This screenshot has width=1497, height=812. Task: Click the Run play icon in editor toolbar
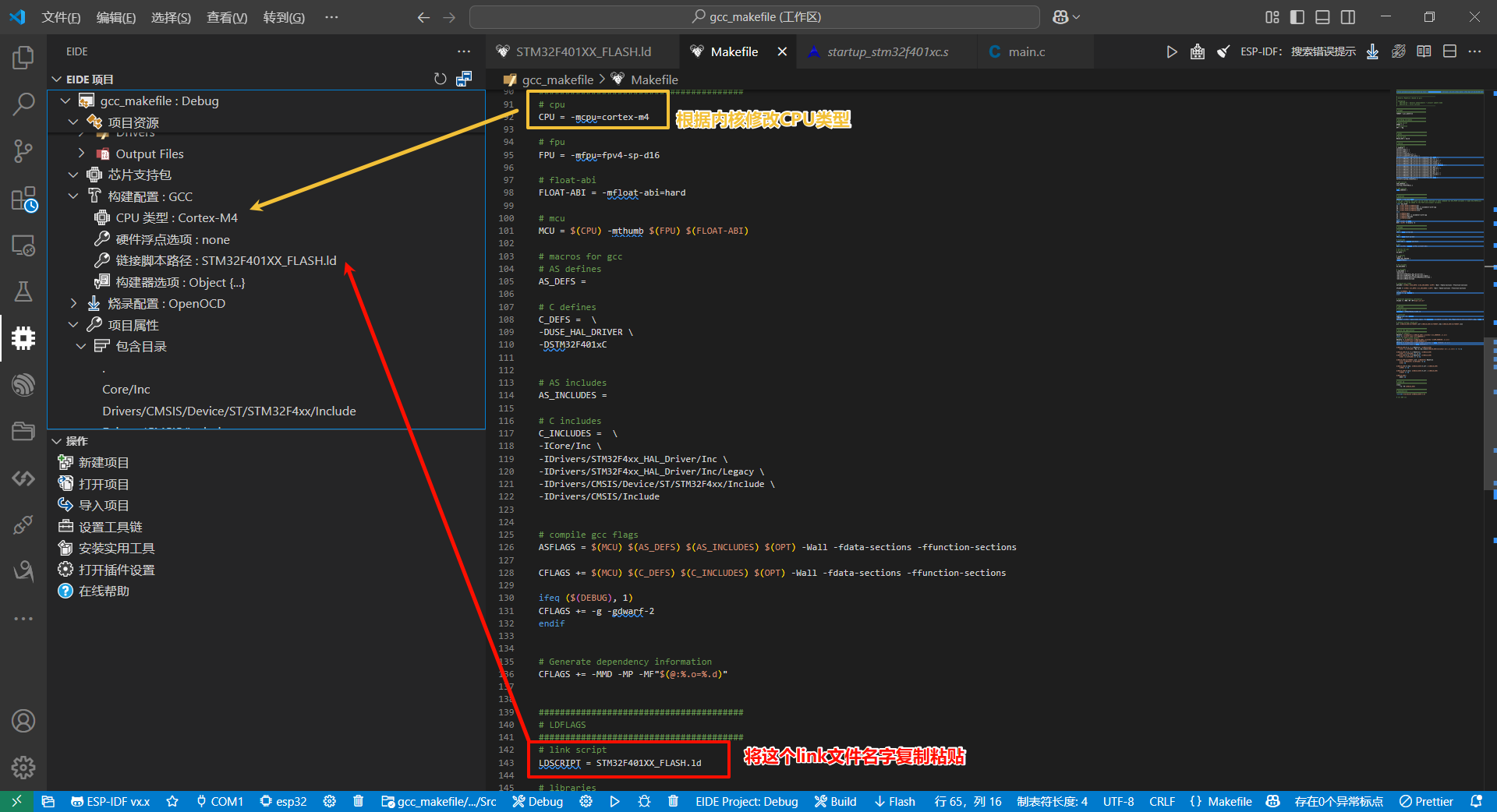[1171, 51]
